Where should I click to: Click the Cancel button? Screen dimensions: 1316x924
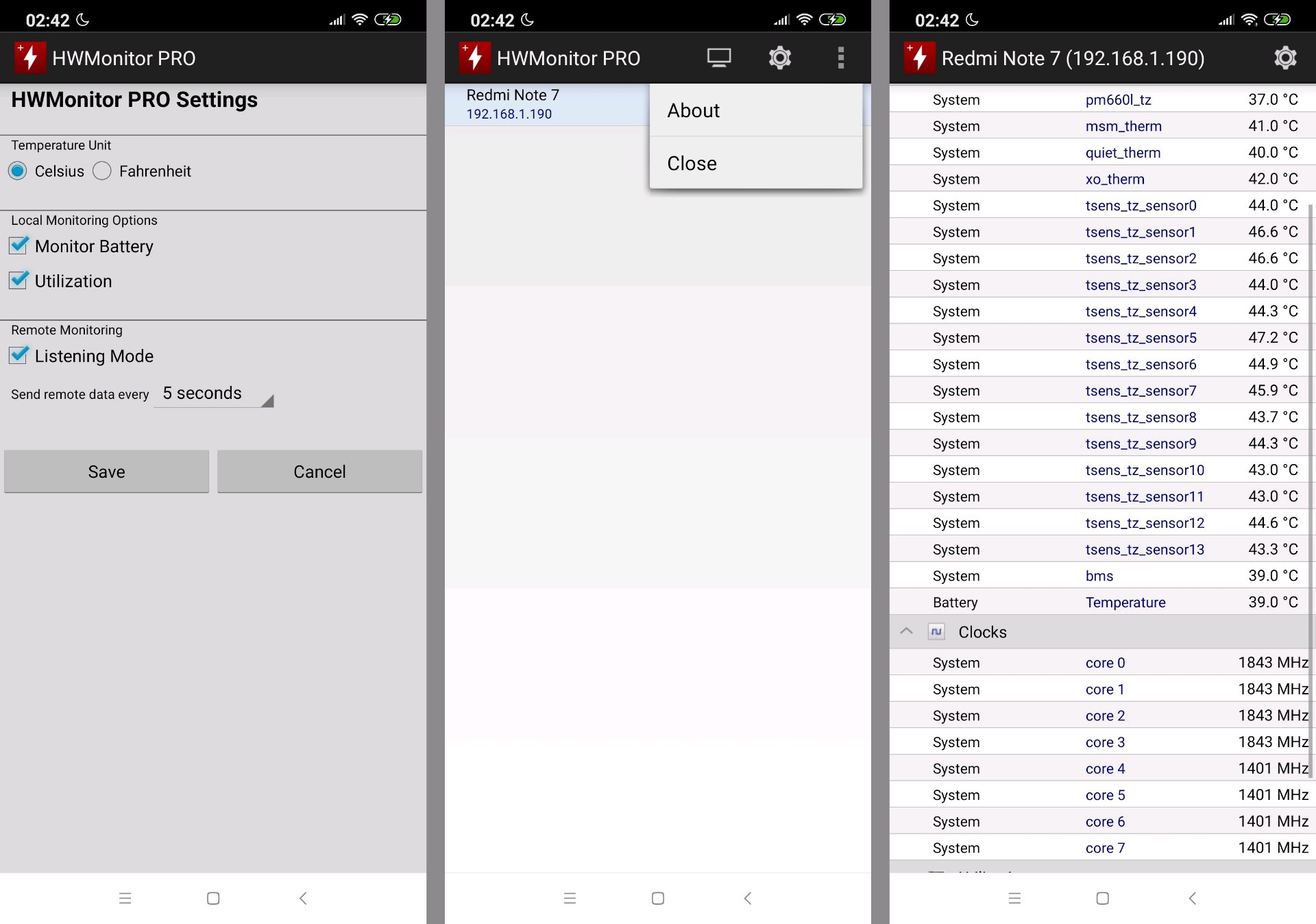319,472
